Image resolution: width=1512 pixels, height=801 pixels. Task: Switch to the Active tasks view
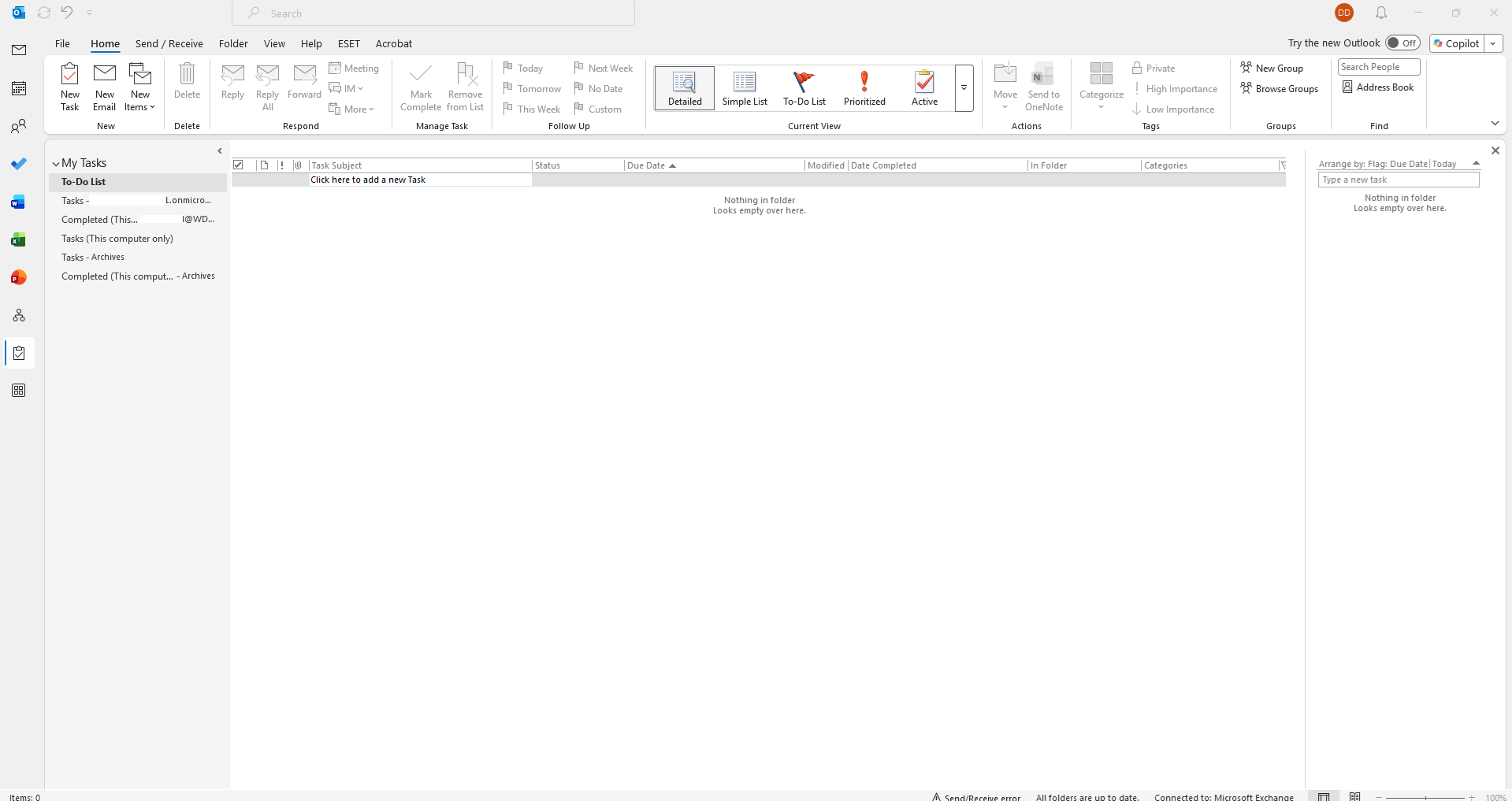[x=924, y=87]
